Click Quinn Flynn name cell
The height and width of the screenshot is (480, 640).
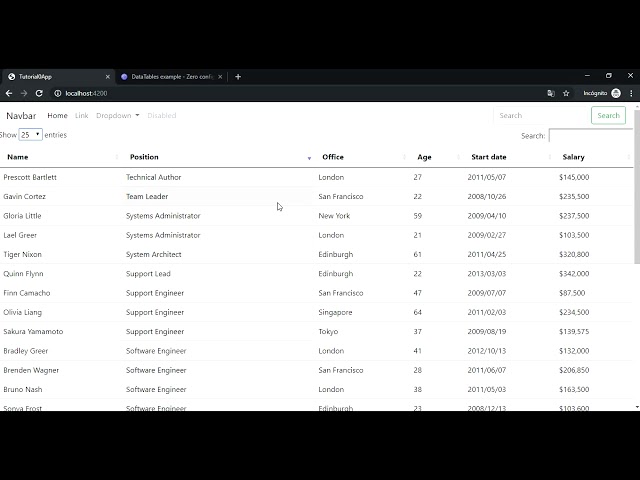coord(23,274)
